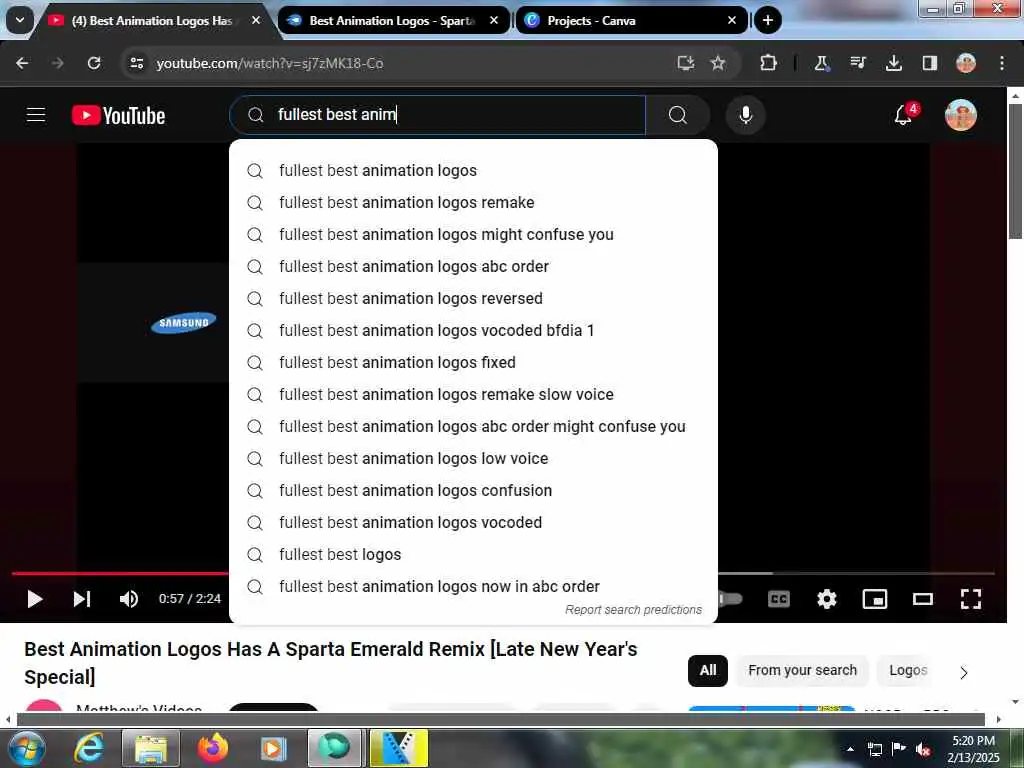Image resolution: width=1024 pixels, height=768 pixels.
Task: Open Windows Explorer folder in taskbar
Action: (x=151, y=748)
